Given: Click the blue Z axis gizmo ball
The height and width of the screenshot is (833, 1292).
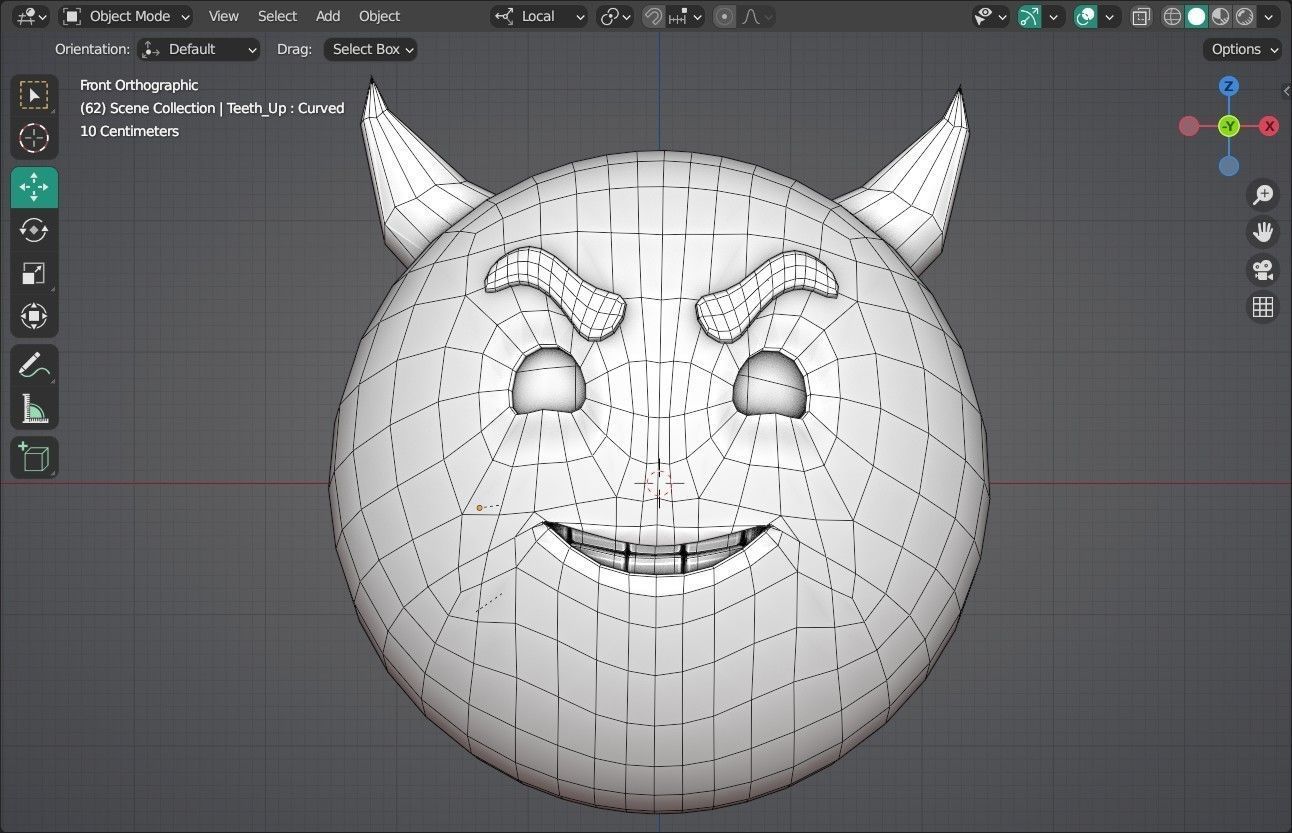Looking at the screenshot, I should pyautogui.click(x=1229, y=86).
